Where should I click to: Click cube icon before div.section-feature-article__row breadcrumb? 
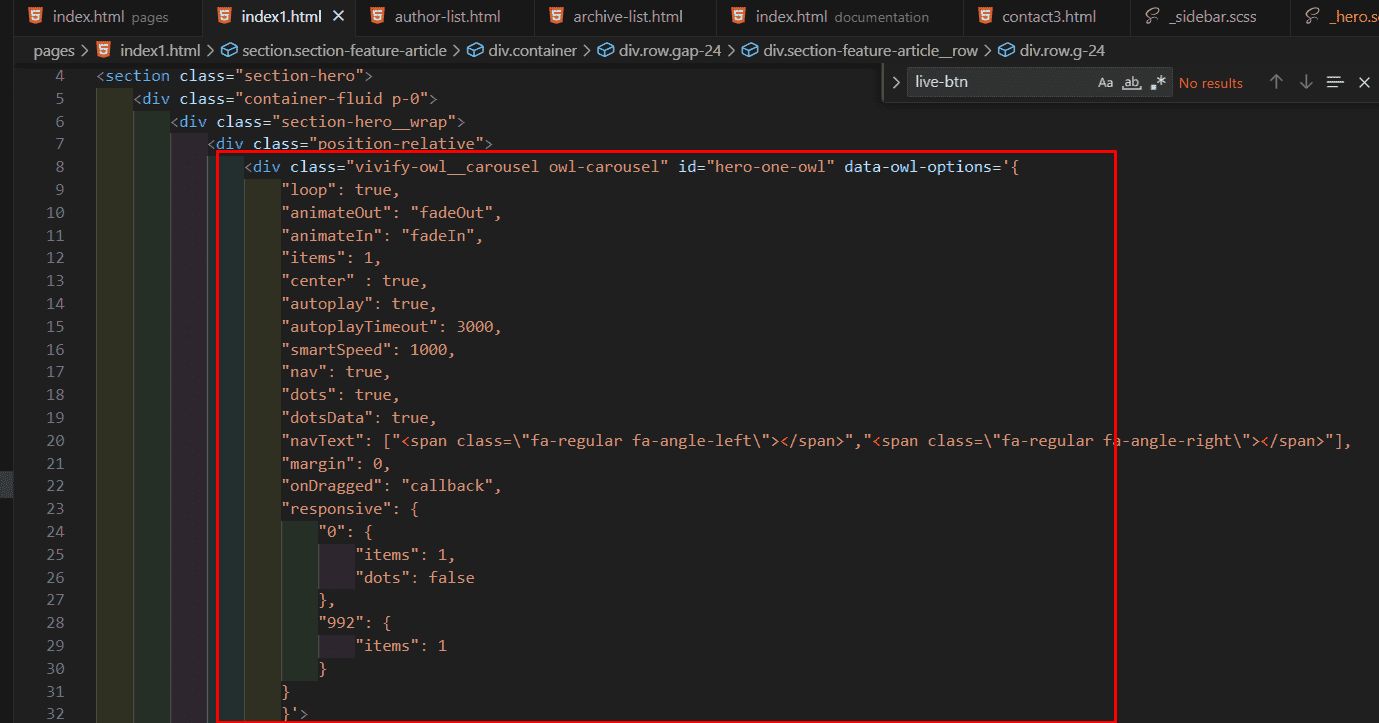750,50
